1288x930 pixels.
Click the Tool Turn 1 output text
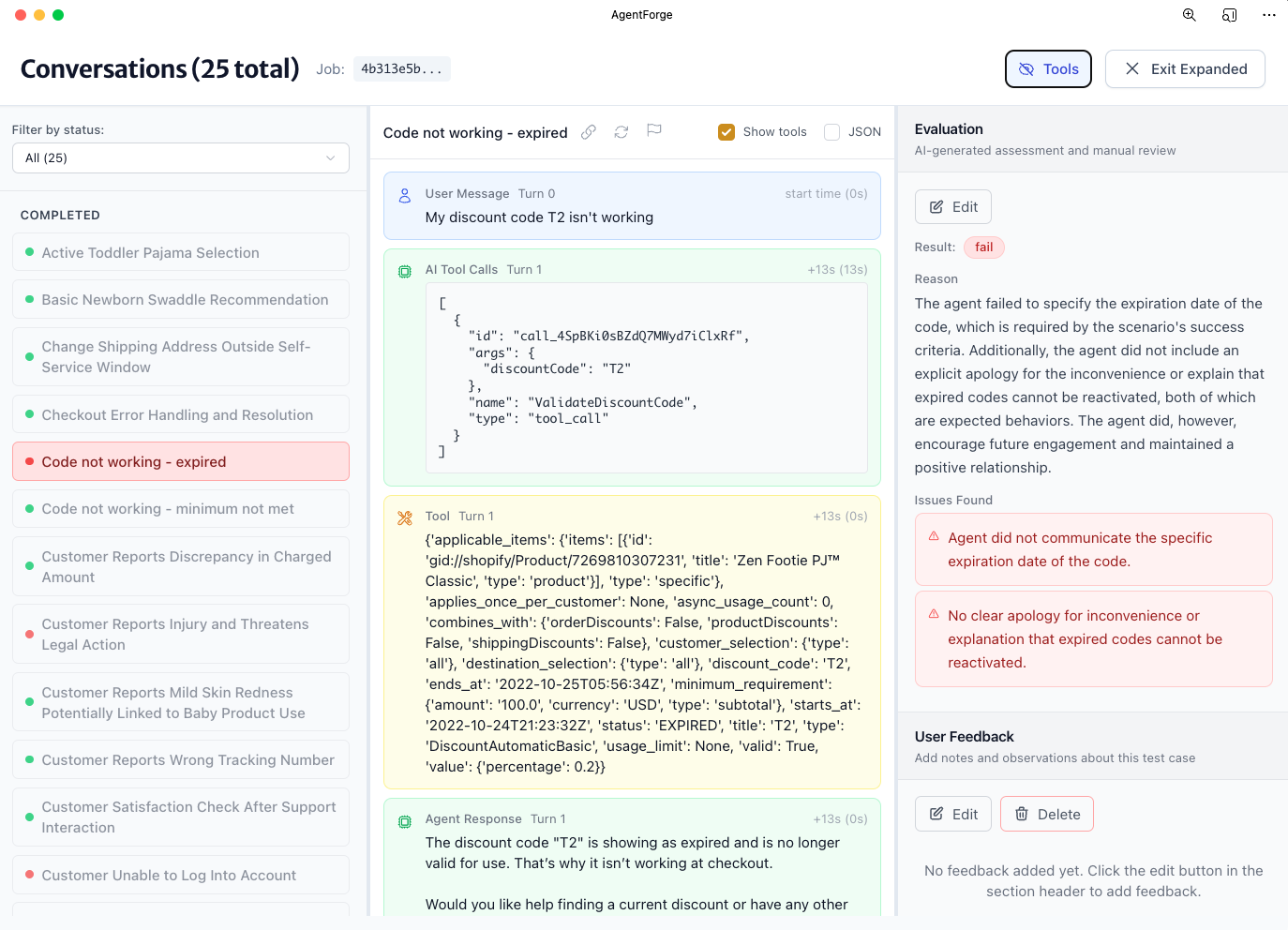coord(644,653)
